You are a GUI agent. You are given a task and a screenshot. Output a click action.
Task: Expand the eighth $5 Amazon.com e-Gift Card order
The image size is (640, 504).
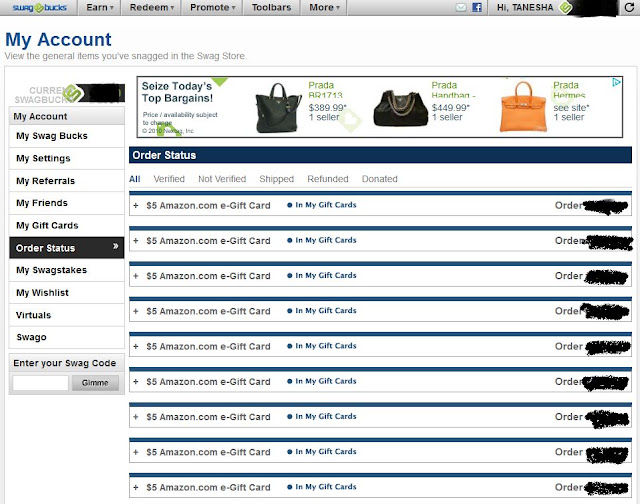pos(136,452)
